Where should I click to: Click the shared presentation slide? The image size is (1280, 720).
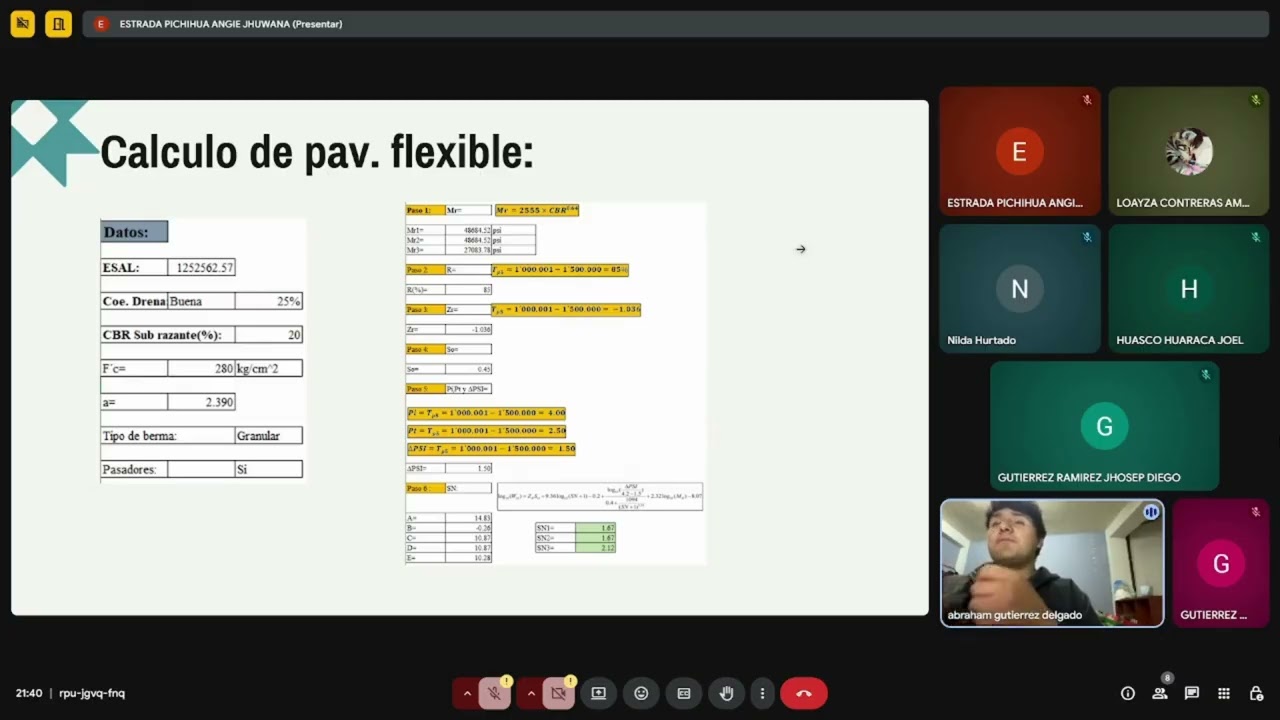coord(470,358)
